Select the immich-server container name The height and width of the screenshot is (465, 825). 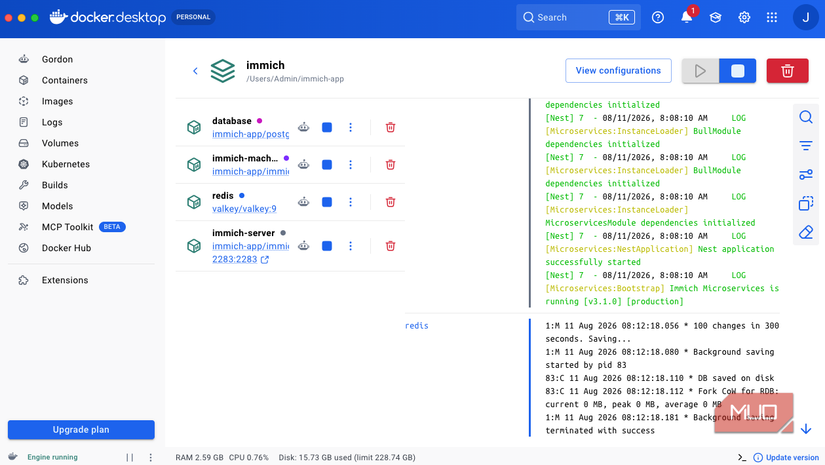point(243,233)
